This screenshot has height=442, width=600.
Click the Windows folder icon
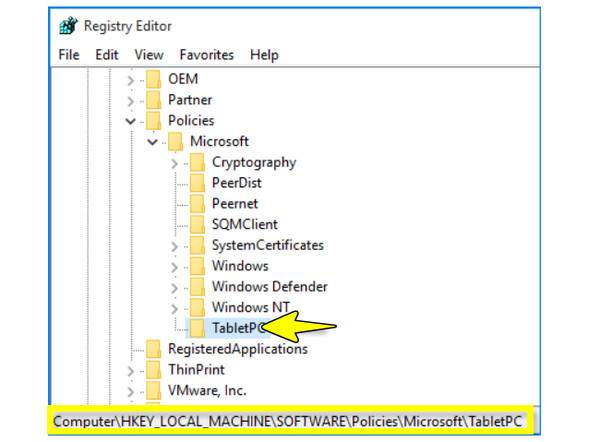(198, 266)
